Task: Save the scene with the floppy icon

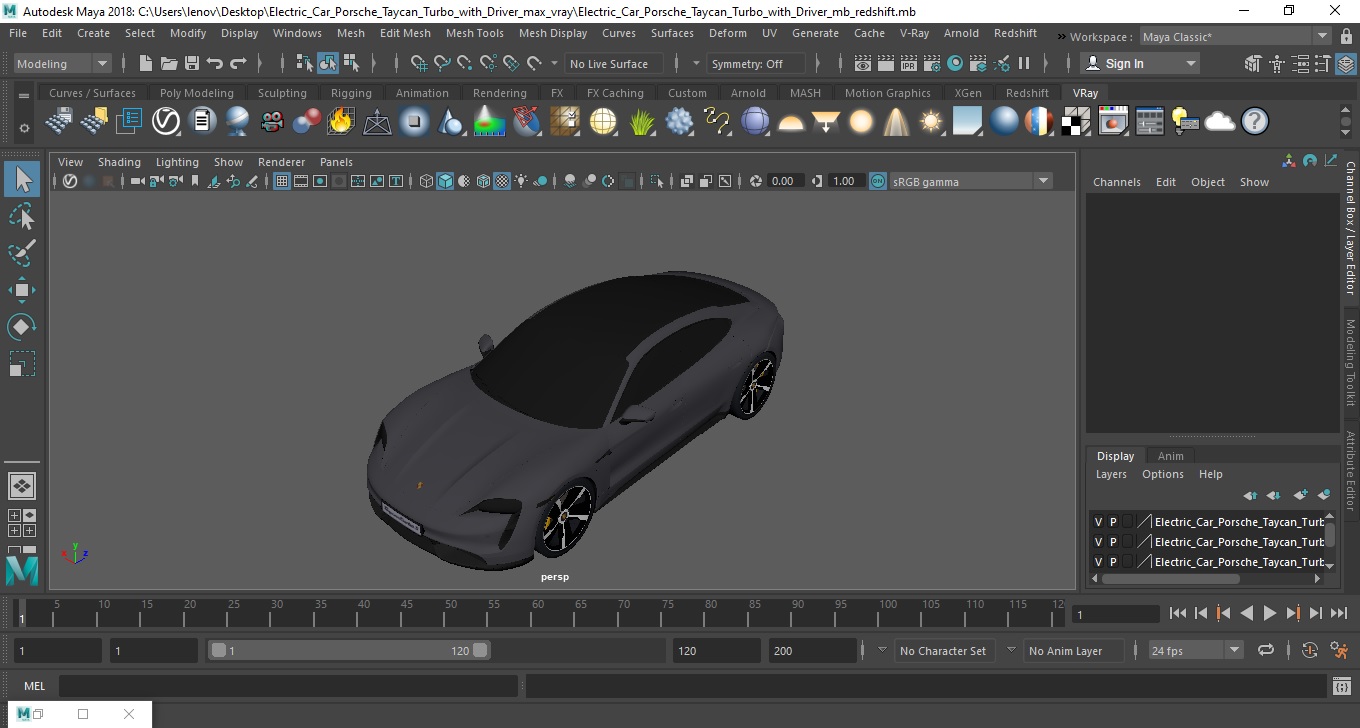Action: [x=191, y=63]
